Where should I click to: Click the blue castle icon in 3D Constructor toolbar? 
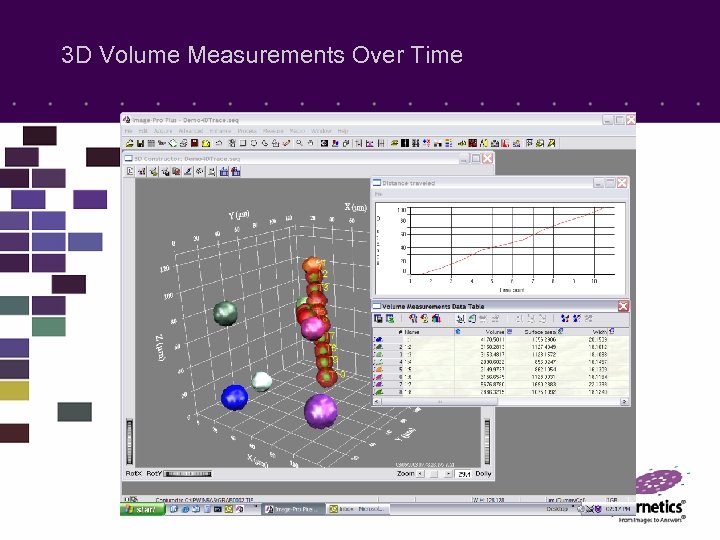[224, 172]
